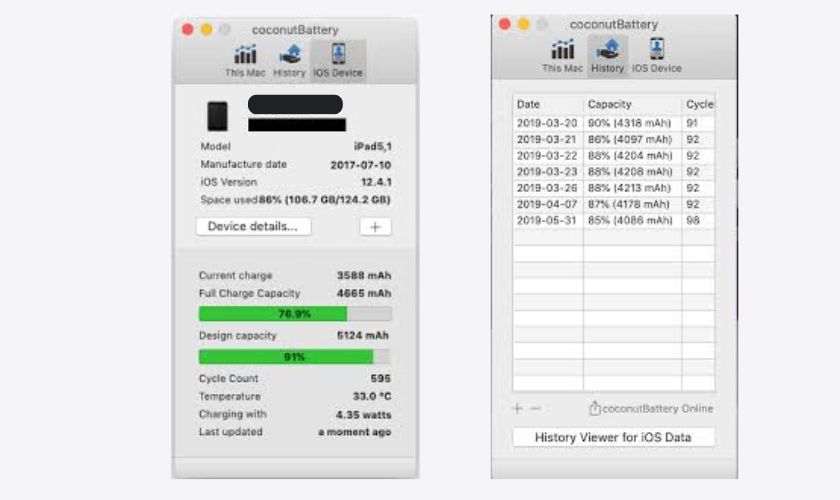Image resolution: width=840 pixels, height=500 pixels.
Task: Click the 91% design capacity bar
Action: tap(295, 357)
